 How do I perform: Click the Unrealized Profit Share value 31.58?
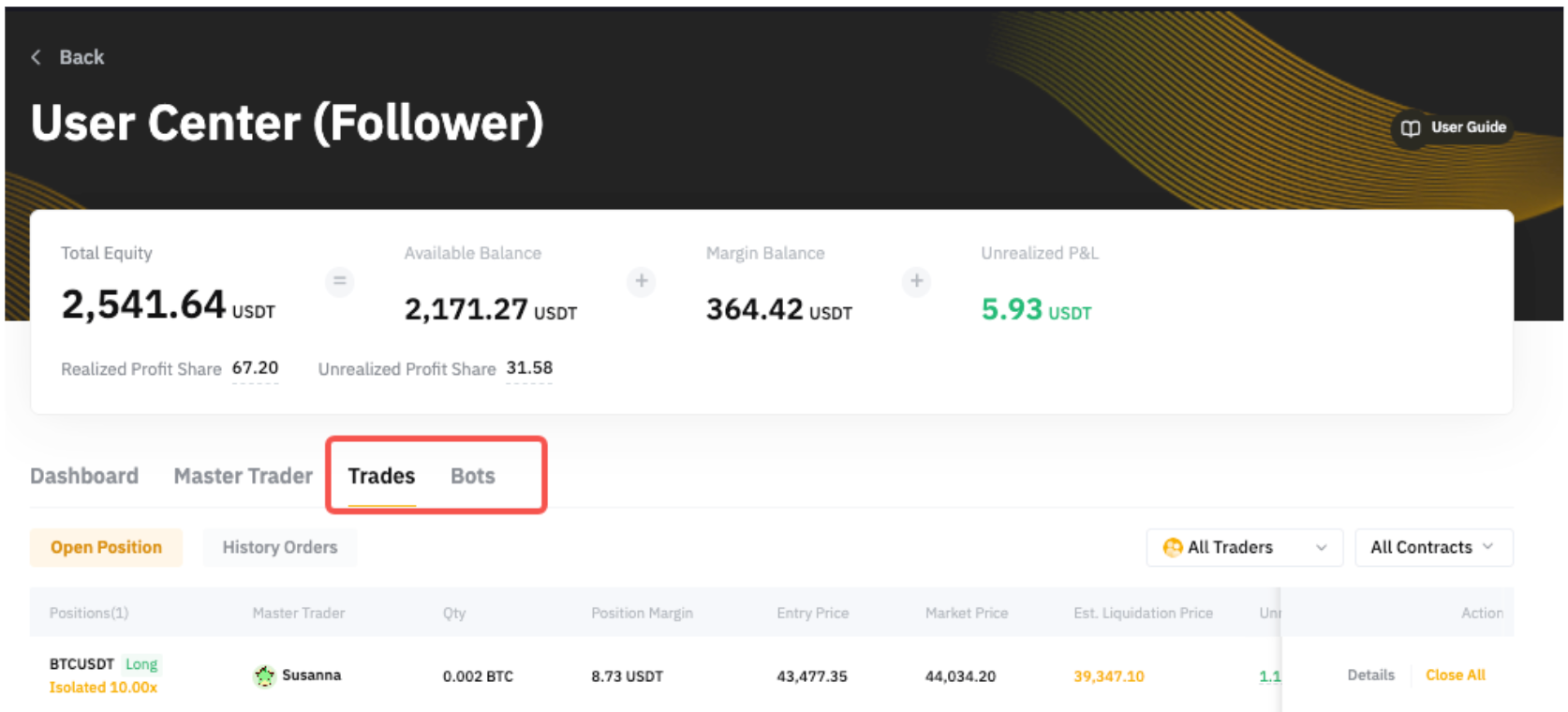529,368
